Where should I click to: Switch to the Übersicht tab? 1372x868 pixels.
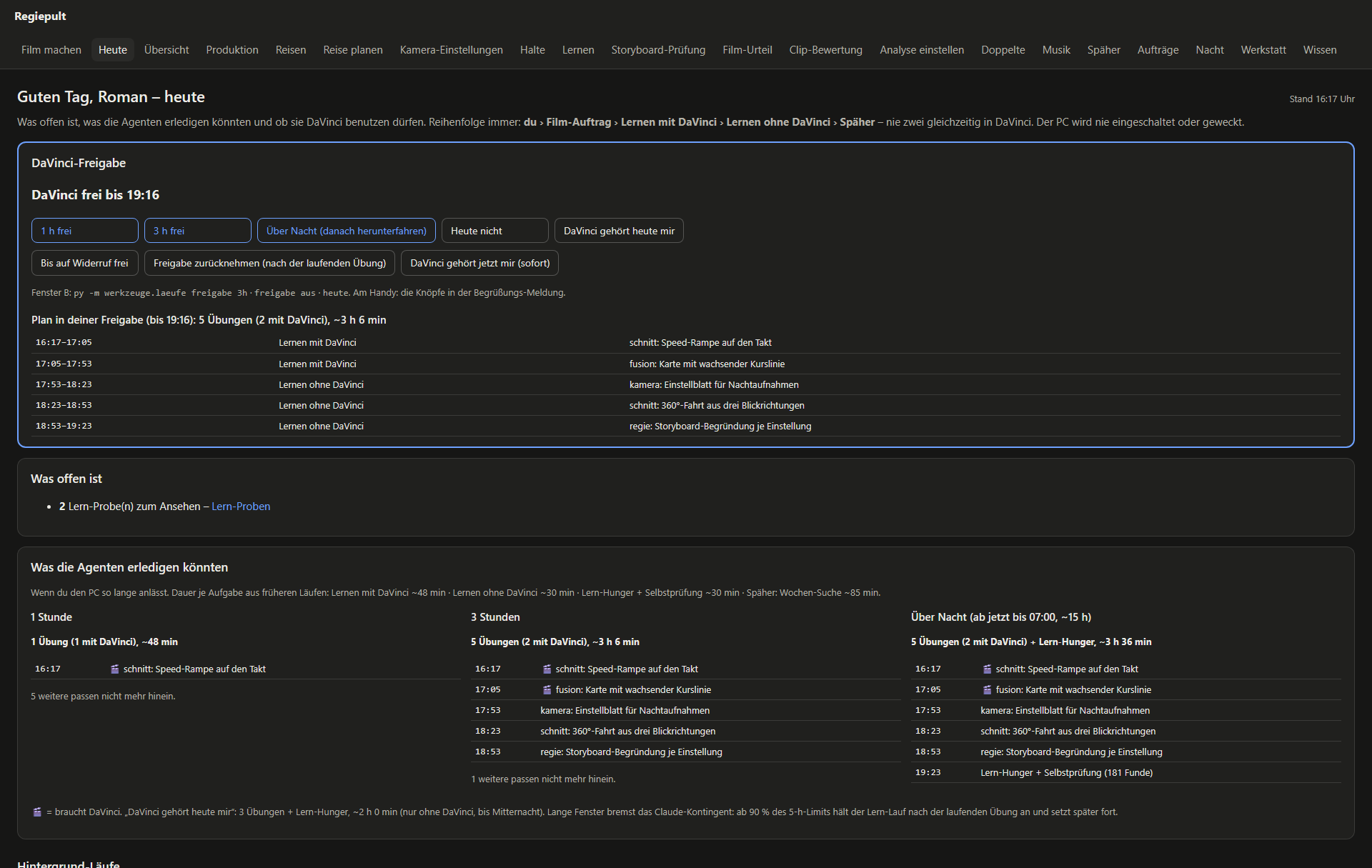[x=166, y=50]
